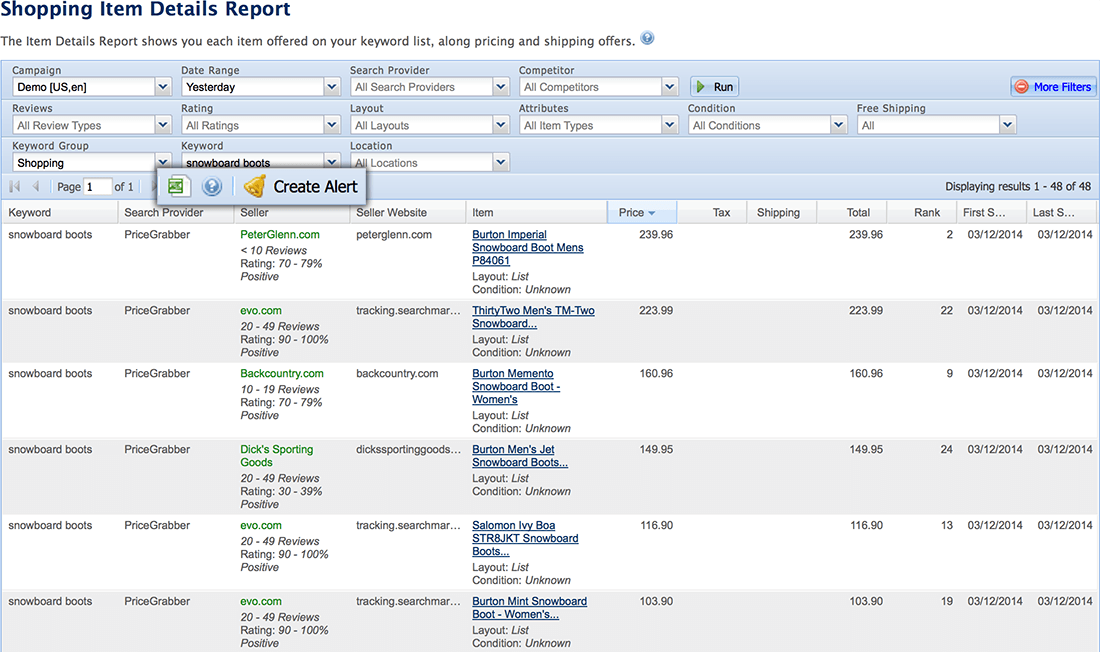Image resolution: width=1100 pixels, height=652 pixels.
Task: Click the Page number input field
Action: pyautogui.click(x=98, y=187)
